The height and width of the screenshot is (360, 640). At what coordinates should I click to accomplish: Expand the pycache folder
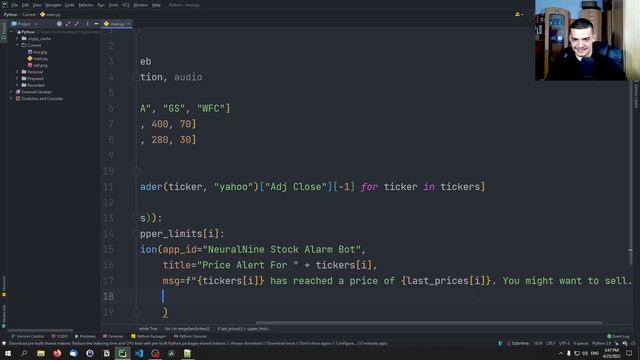point(18,38)
